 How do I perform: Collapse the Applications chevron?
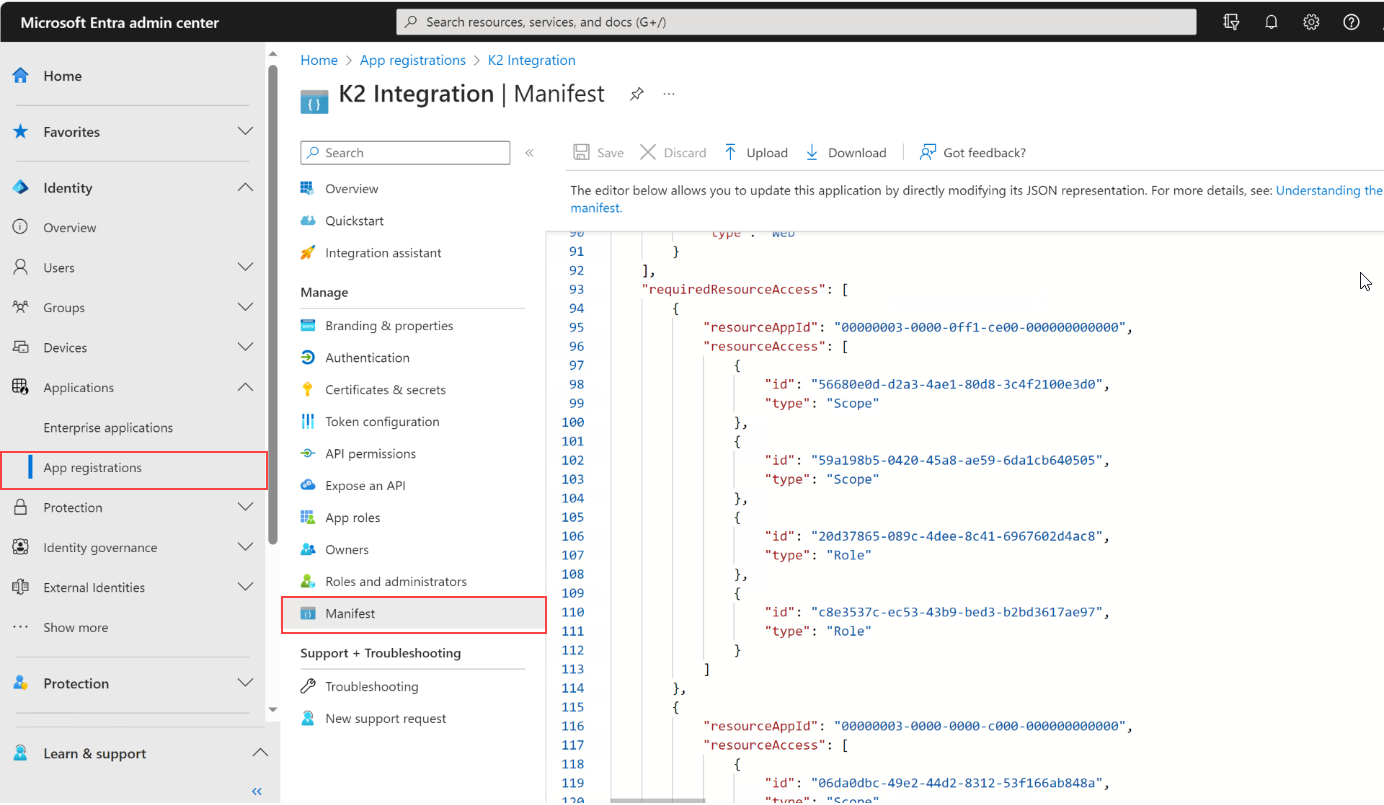tap(245, 388)
